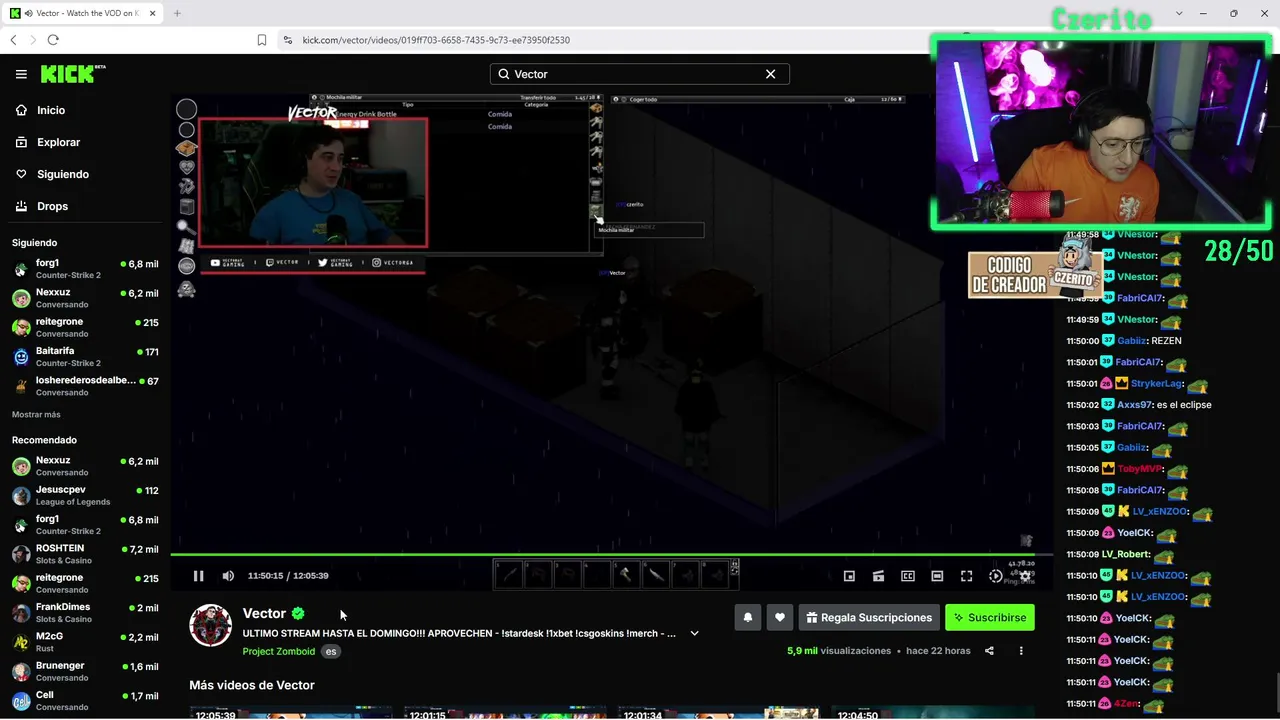Select the Kick VOD browser tab
The height and width of the screenshot is (720, 1280).
[84, 13]
